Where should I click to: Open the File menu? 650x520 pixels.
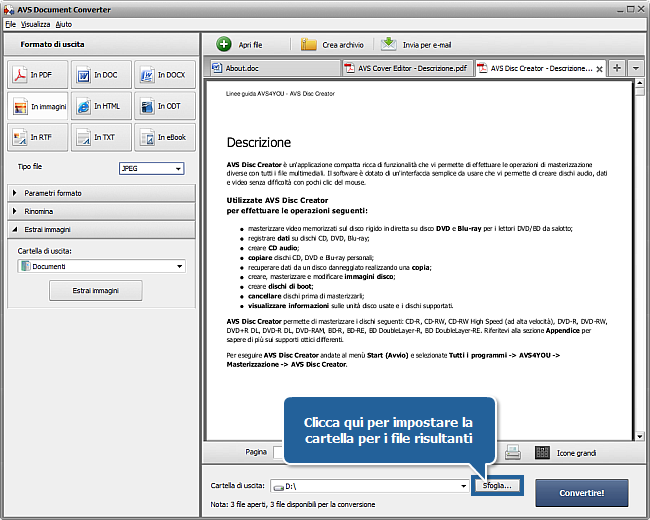10,24
